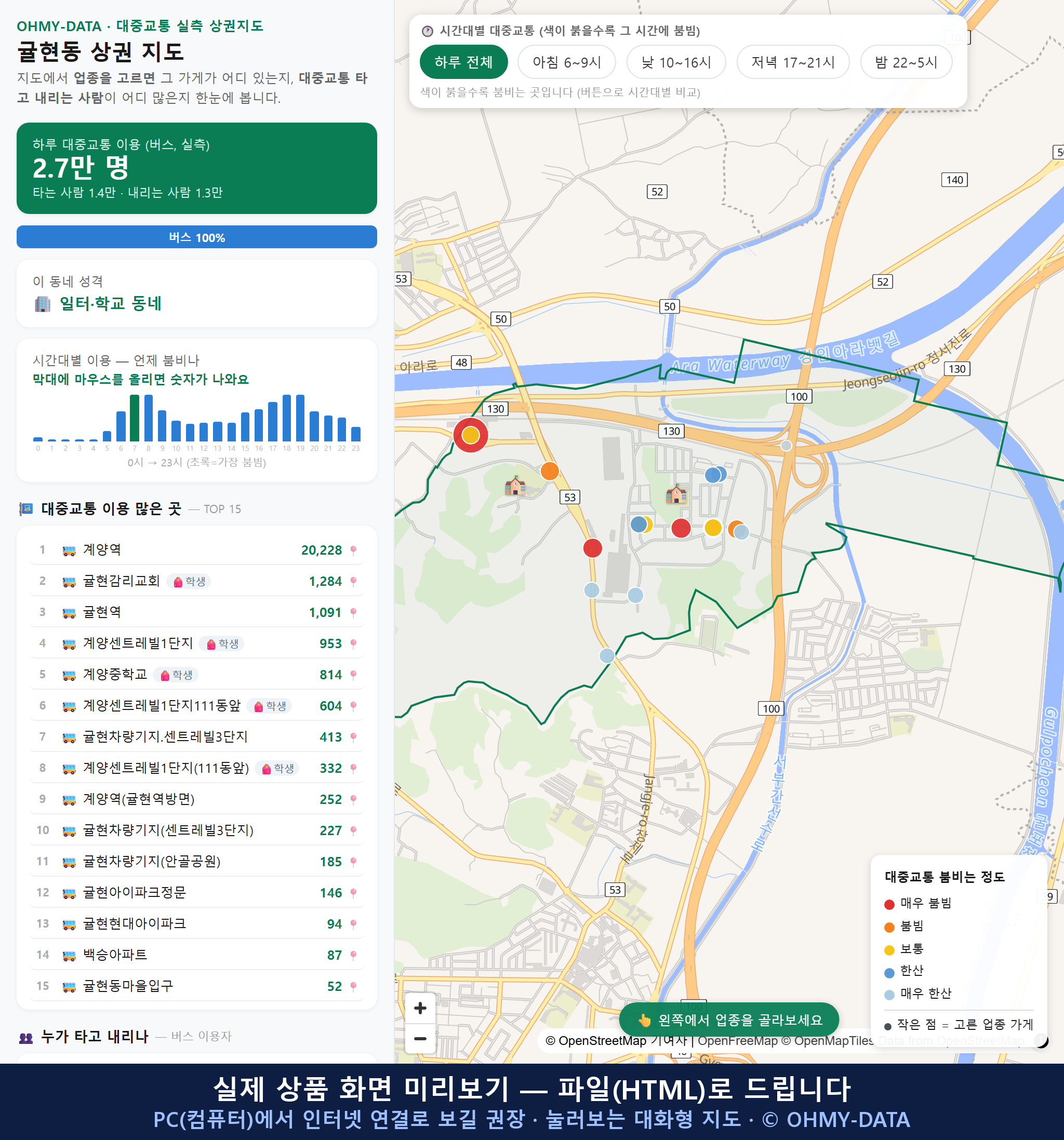The image size is (1064, 1140).
Task: Click the 버스 100% share bar
Action: pos(197,237)
